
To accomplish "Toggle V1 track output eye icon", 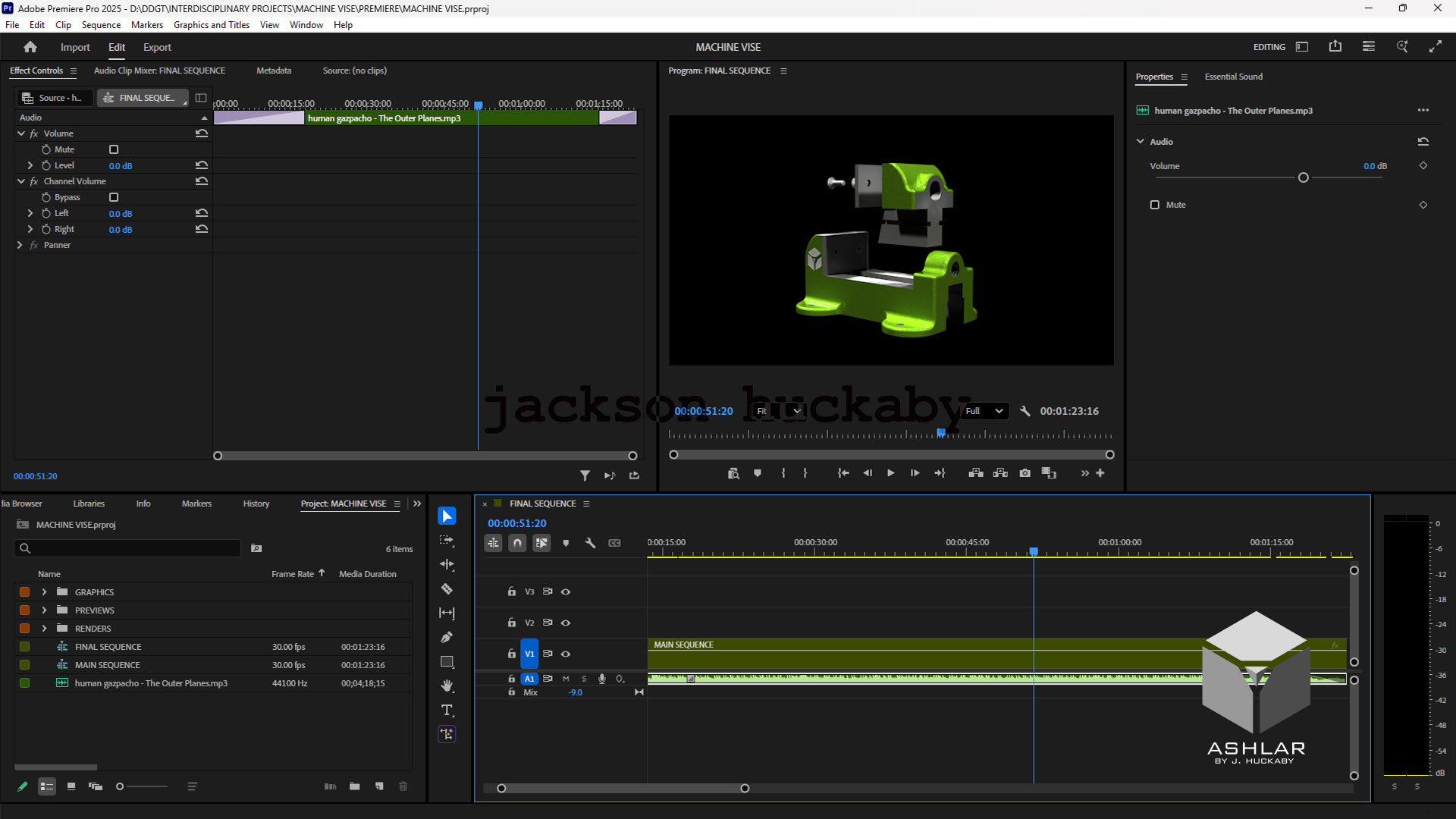I will pyautogui.click(x=566, y=654).
